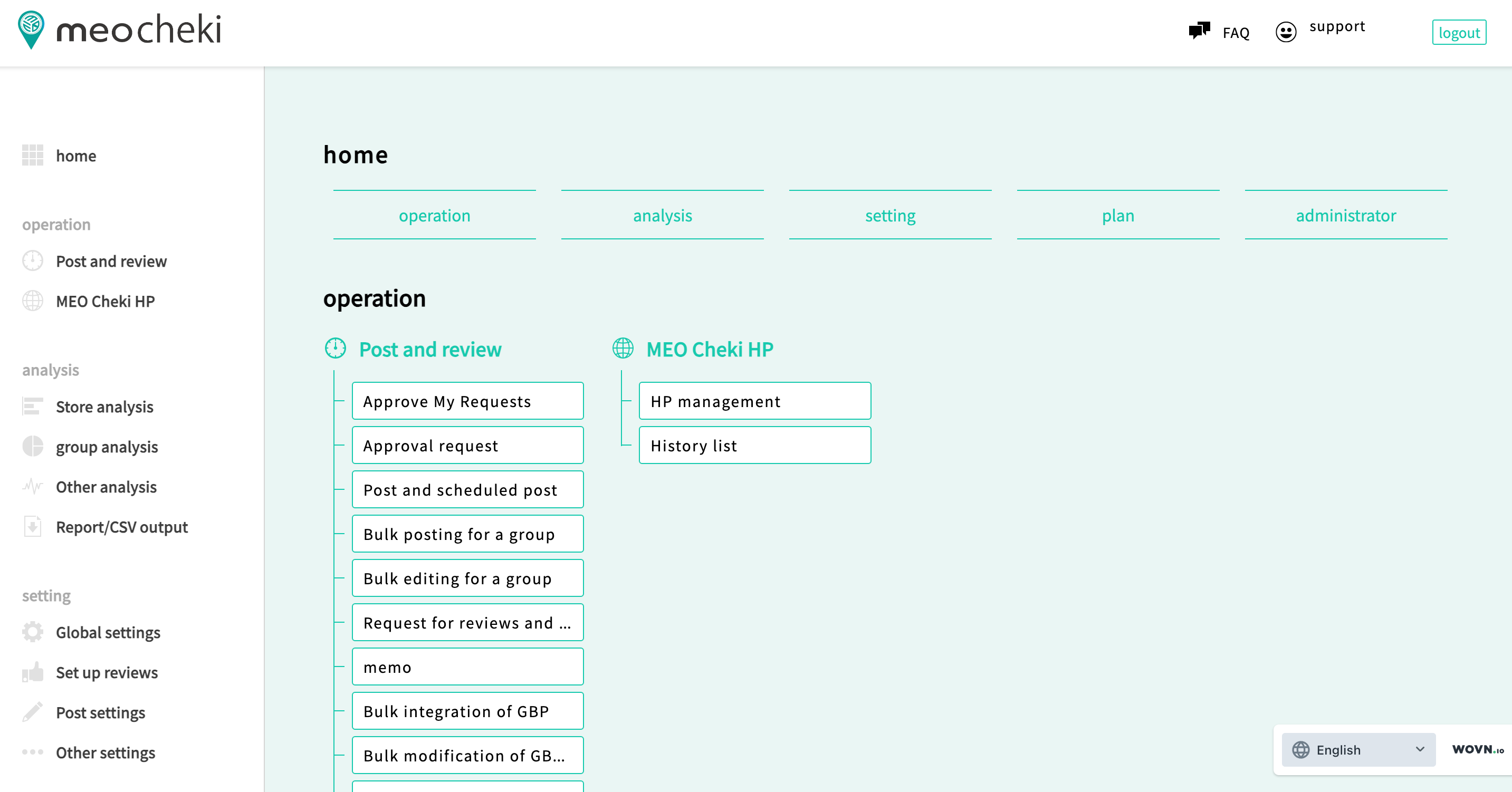Viewport: 1512px width, 792px height.
Task: Click the group analysis pie chart icon
Action: (33, 447)
